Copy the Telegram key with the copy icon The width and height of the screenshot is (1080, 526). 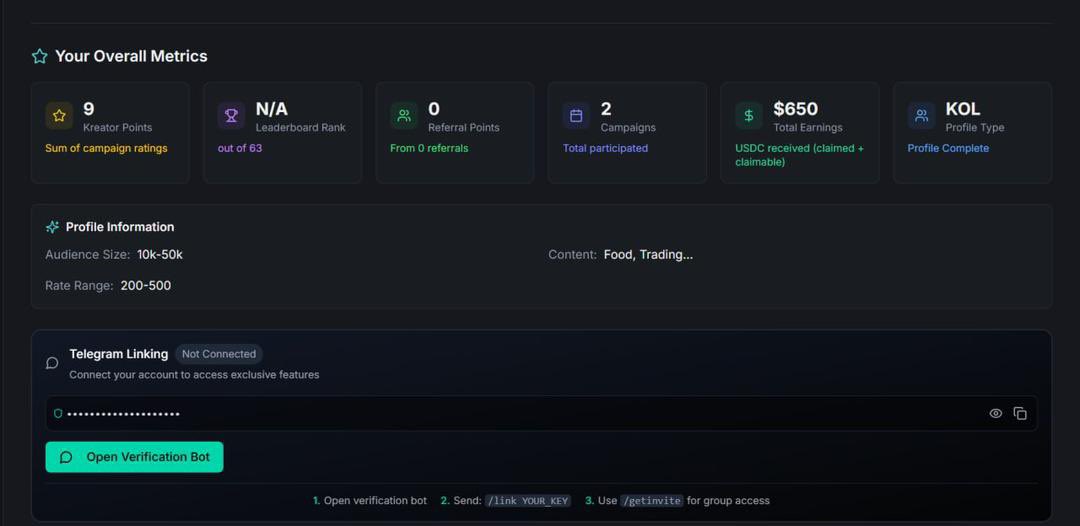click(x=1020, y=414)
